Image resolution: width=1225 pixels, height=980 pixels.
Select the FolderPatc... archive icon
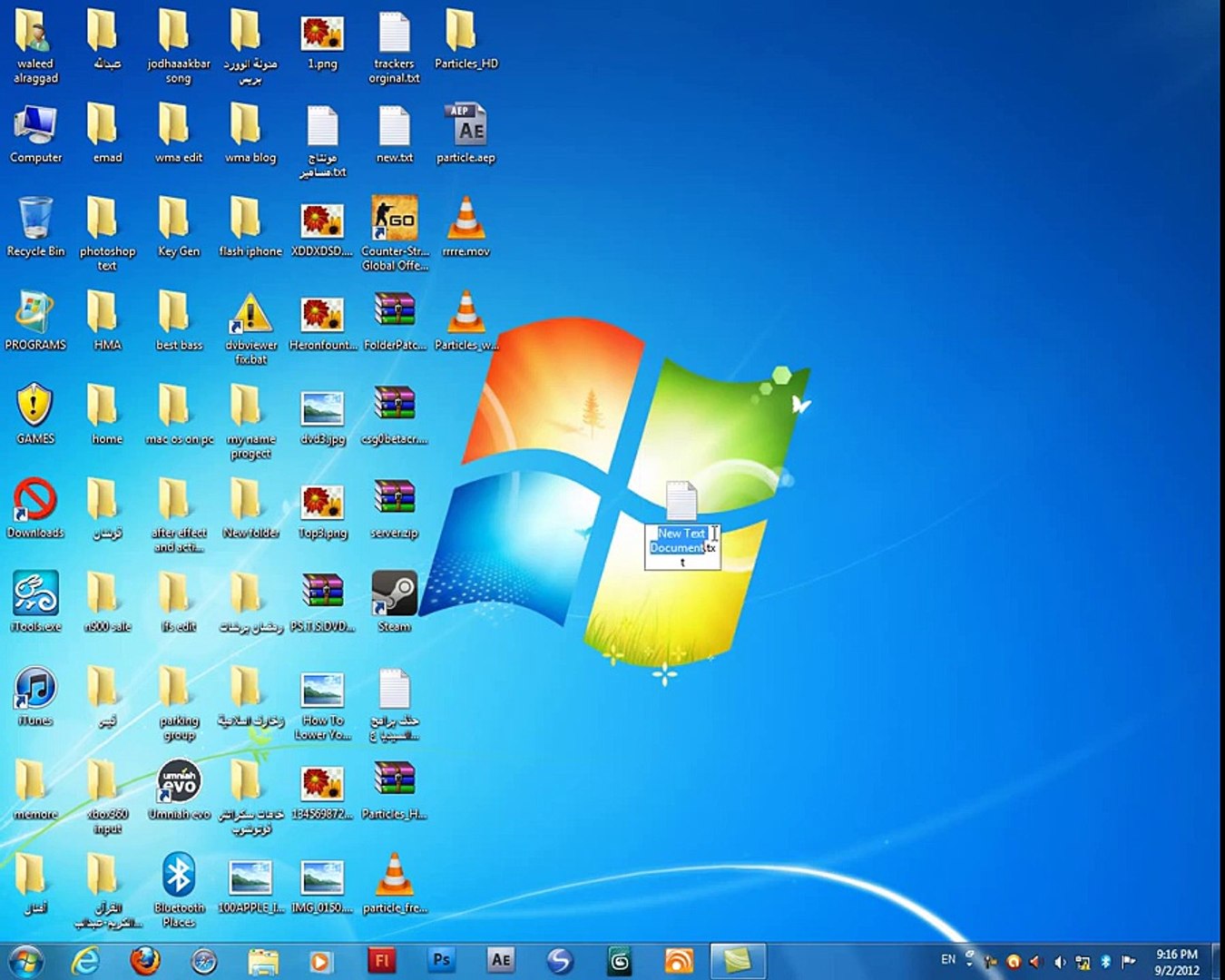click(394, 320)
